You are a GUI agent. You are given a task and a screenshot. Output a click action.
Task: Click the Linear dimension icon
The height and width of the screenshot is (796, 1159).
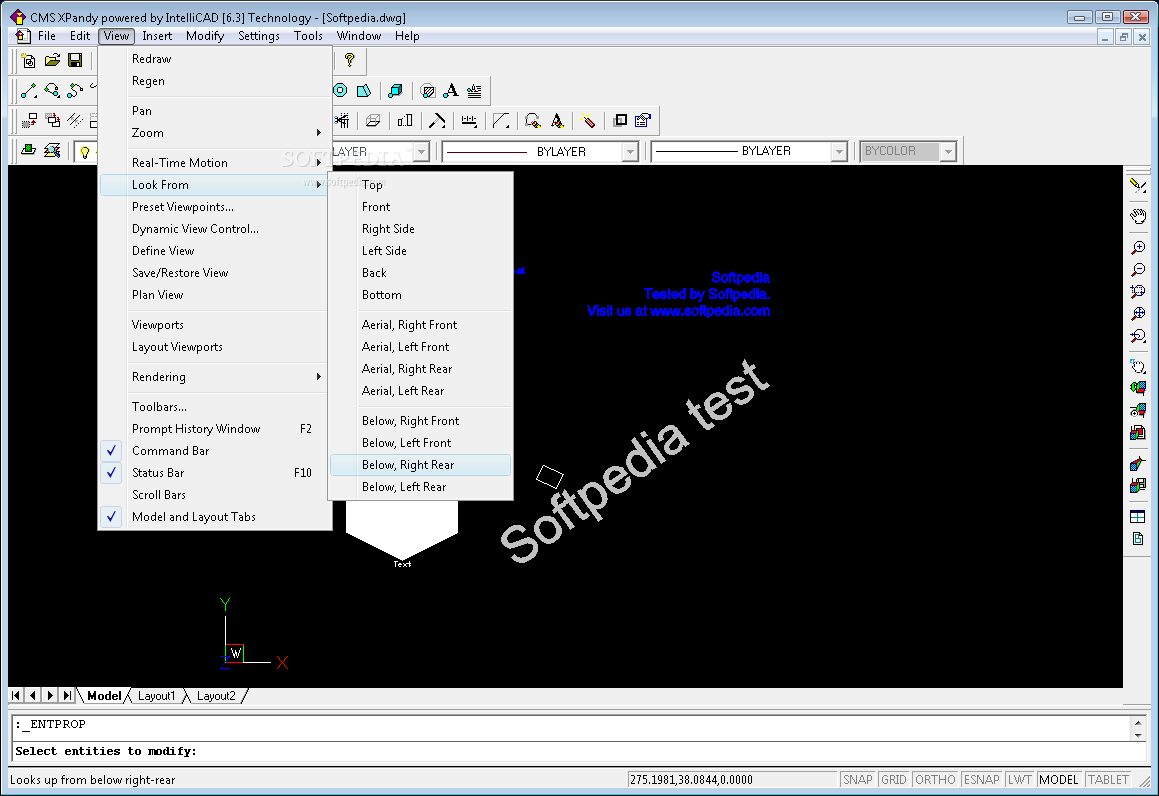pyautogui.click(x=469, y=120)
